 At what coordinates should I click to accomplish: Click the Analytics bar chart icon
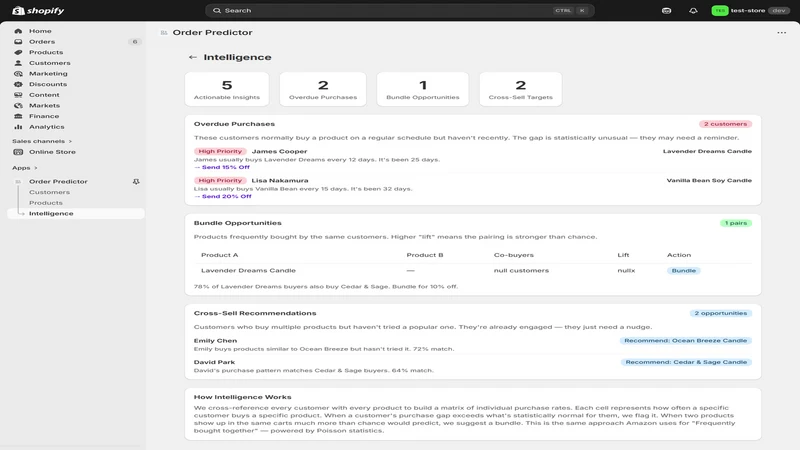(x=18, y=127)
